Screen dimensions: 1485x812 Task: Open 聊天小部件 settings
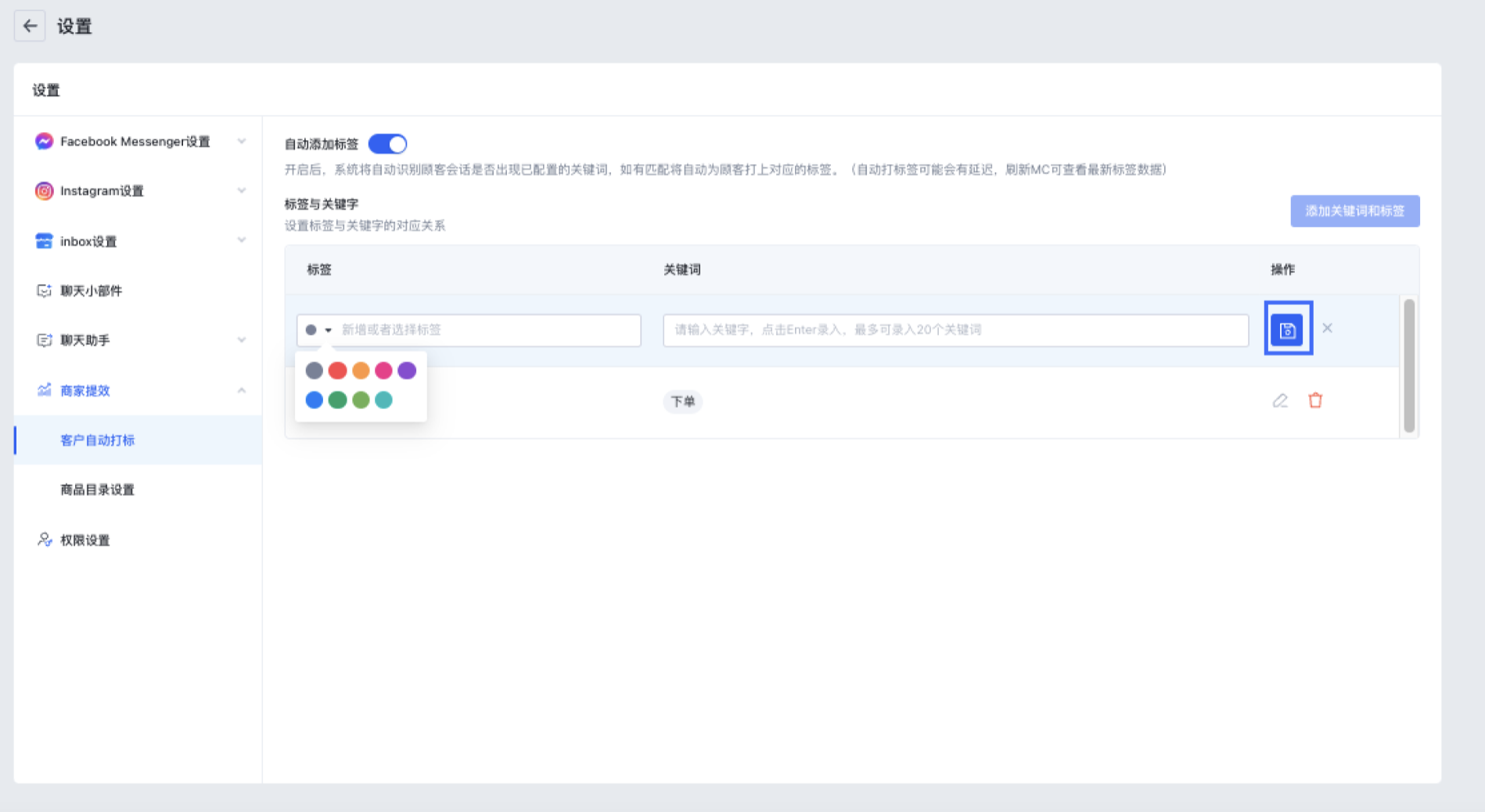click(x=91, y=291)
